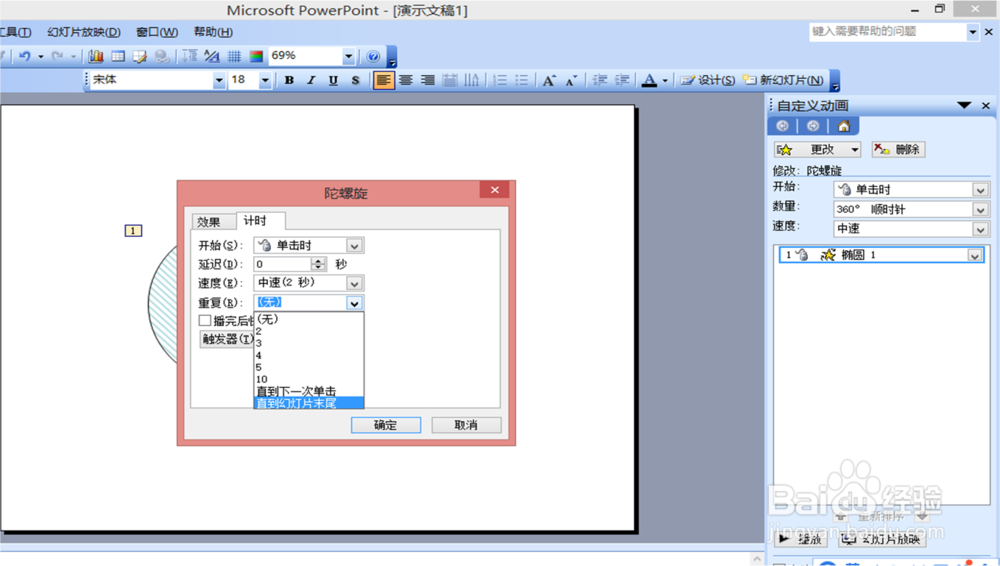Open the font size 18 dropdown
The width and height of the screenshot is (1000, 566).
[x=265, y=80]
